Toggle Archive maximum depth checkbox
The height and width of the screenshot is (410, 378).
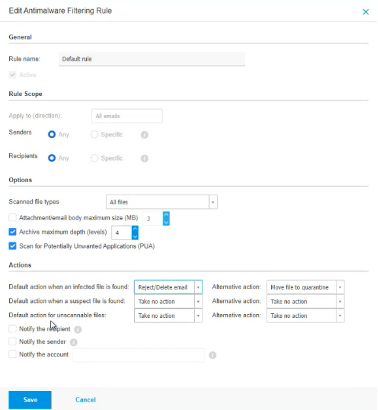point(12,232)
